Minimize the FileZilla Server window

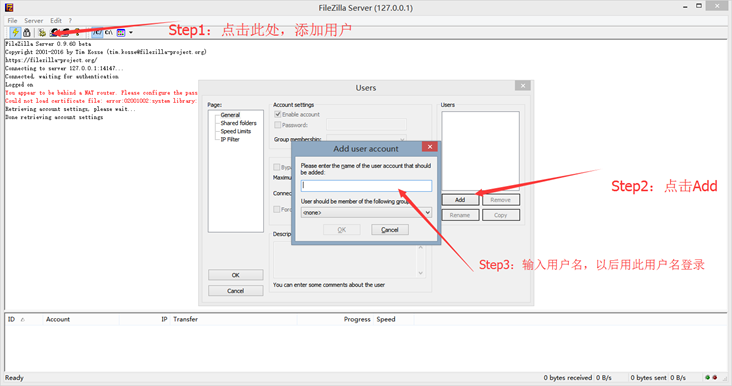point(685,7)
